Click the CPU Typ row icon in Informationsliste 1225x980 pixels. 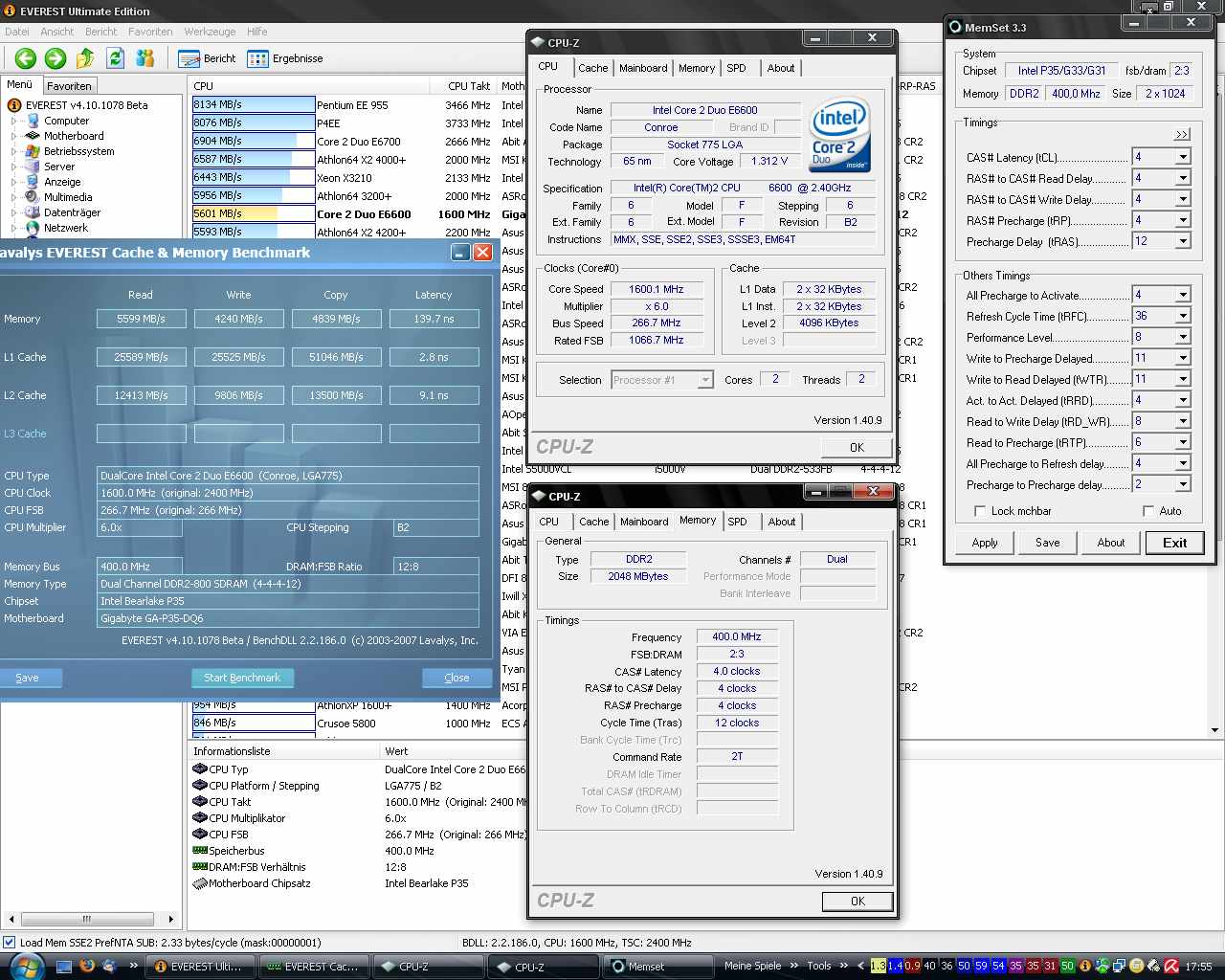tap(200, 768)
